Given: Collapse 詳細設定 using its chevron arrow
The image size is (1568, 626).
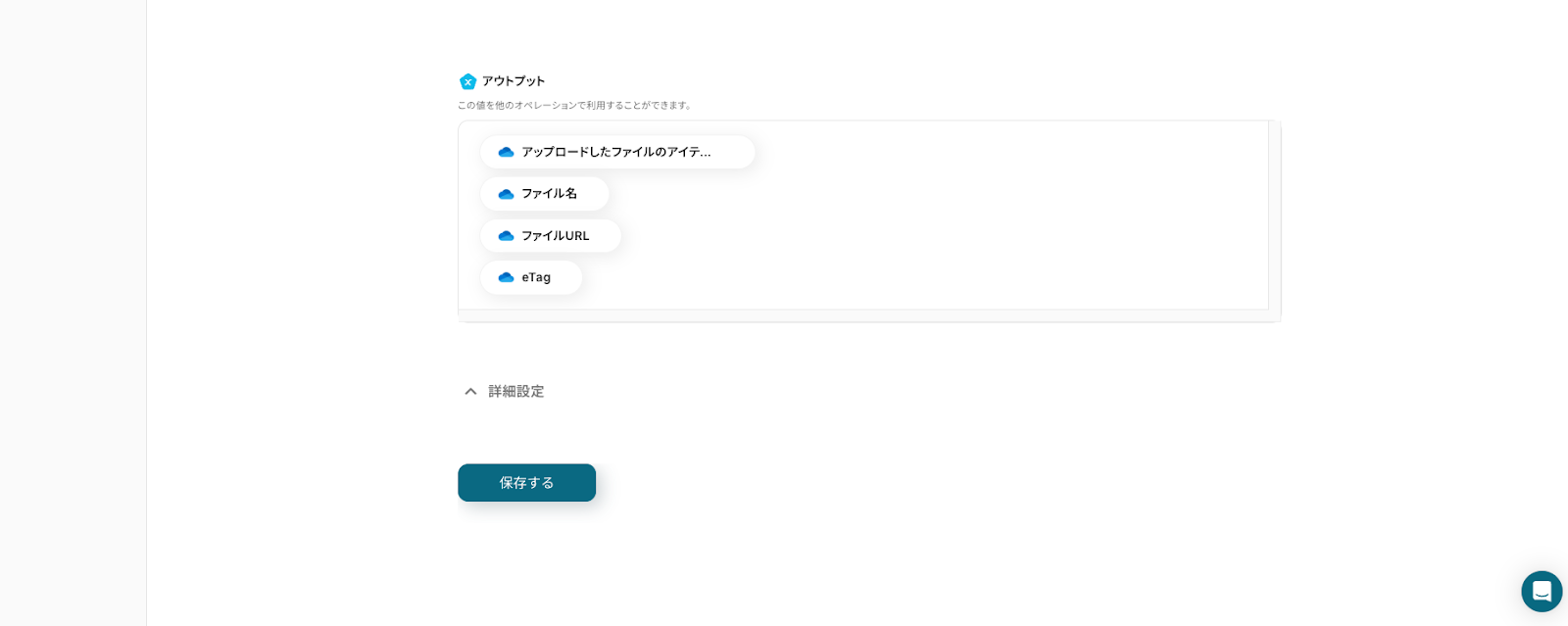Looking at the screenshot, I should coord(470,391).
